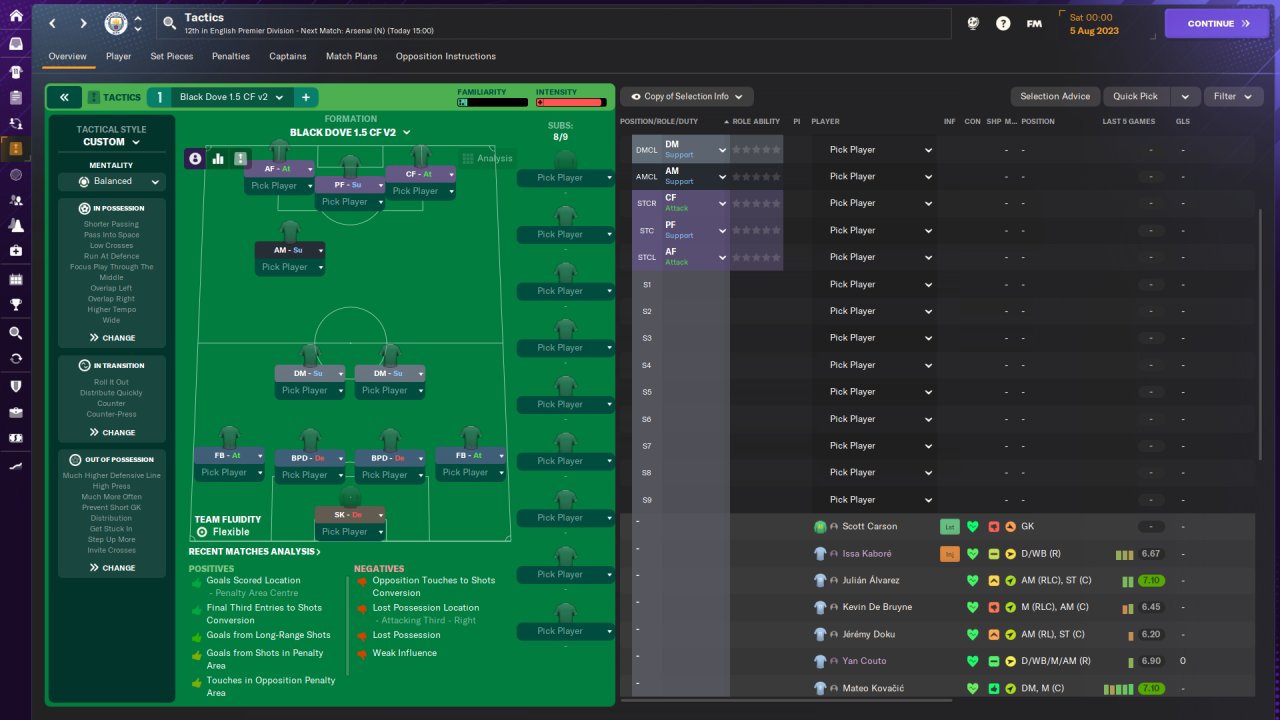Open the Filter dropdown

[1233, 97]
